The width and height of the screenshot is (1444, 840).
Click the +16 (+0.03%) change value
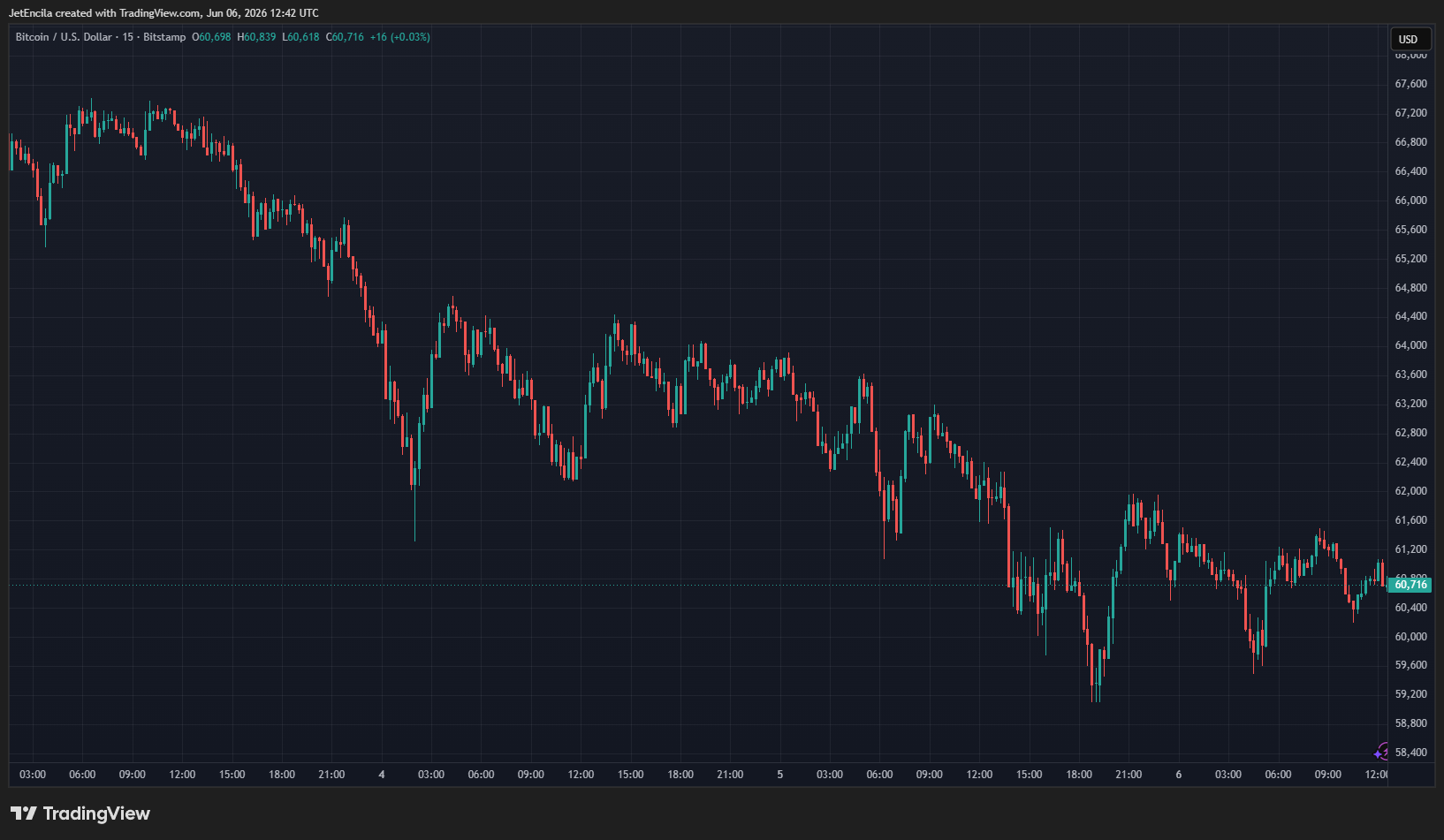coord(400,37)
